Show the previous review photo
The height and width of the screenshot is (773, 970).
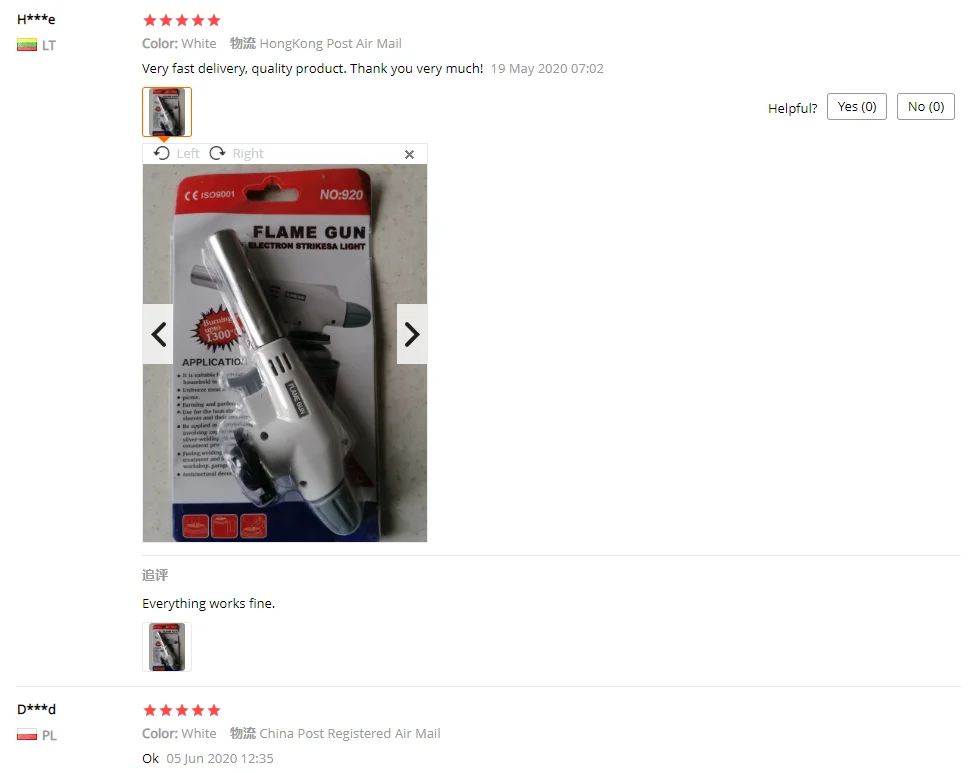(158, 335)
